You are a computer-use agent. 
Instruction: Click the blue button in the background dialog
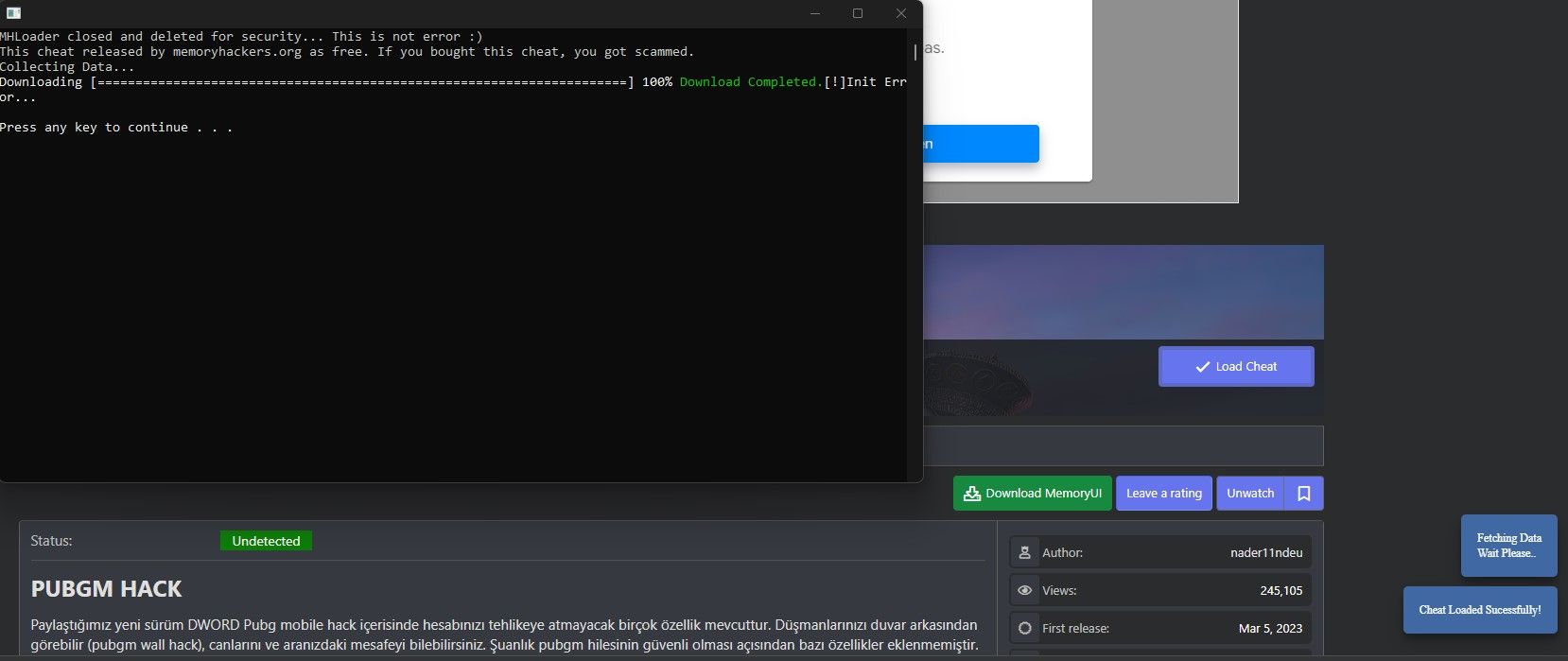point(981,144)
